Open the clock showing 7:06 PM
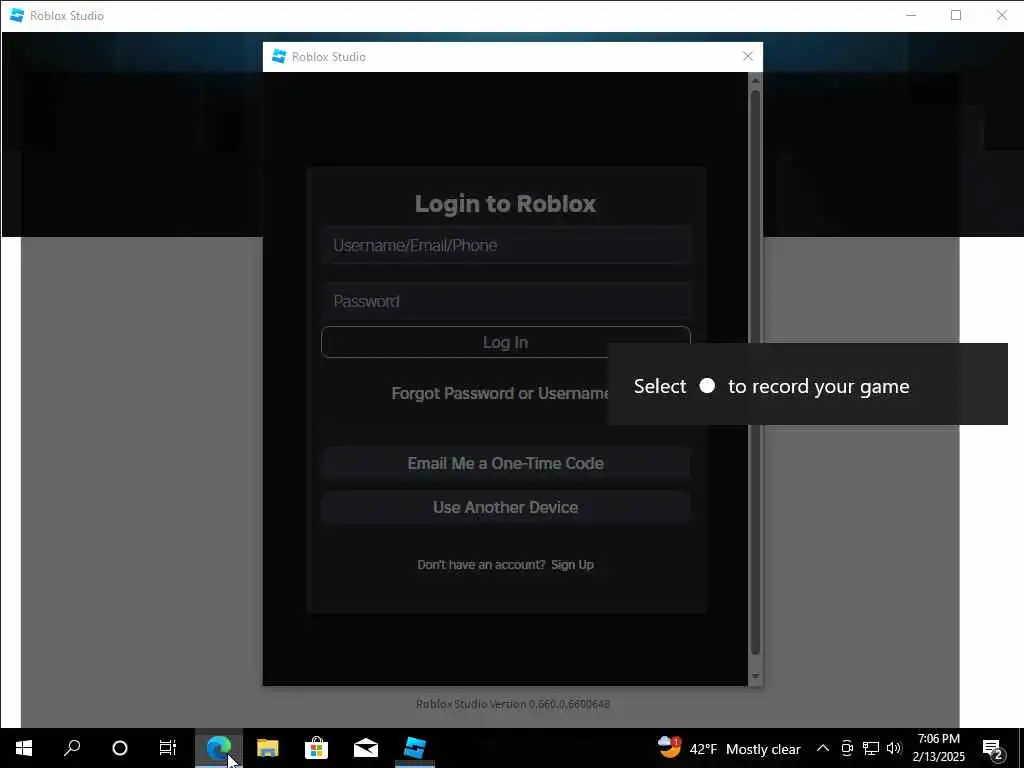Viewport: 1024px width, 768px height. click(938, 748)
